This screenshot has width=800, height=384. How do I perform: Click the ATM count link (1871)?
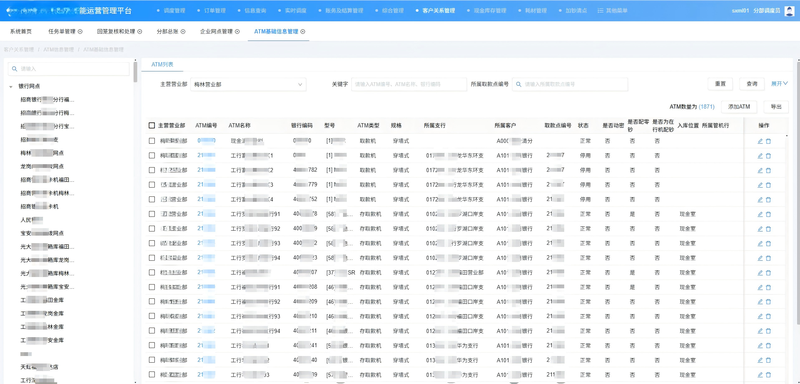pyautogui.click(x=706, y=107)
